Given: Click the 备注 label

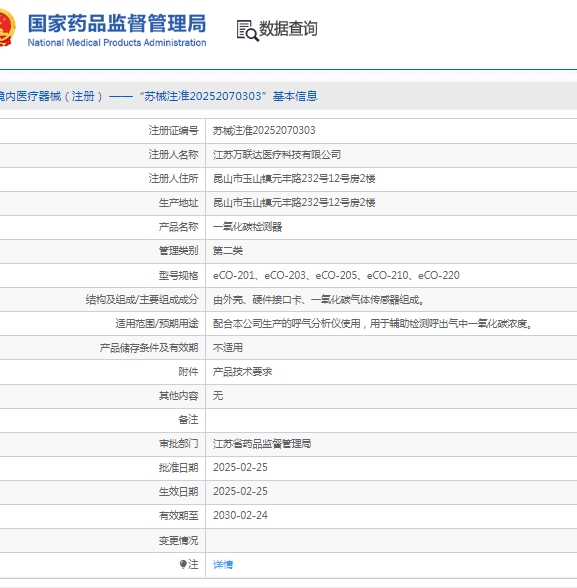Looking at the screenshot, I should click(x=188, y=420).
